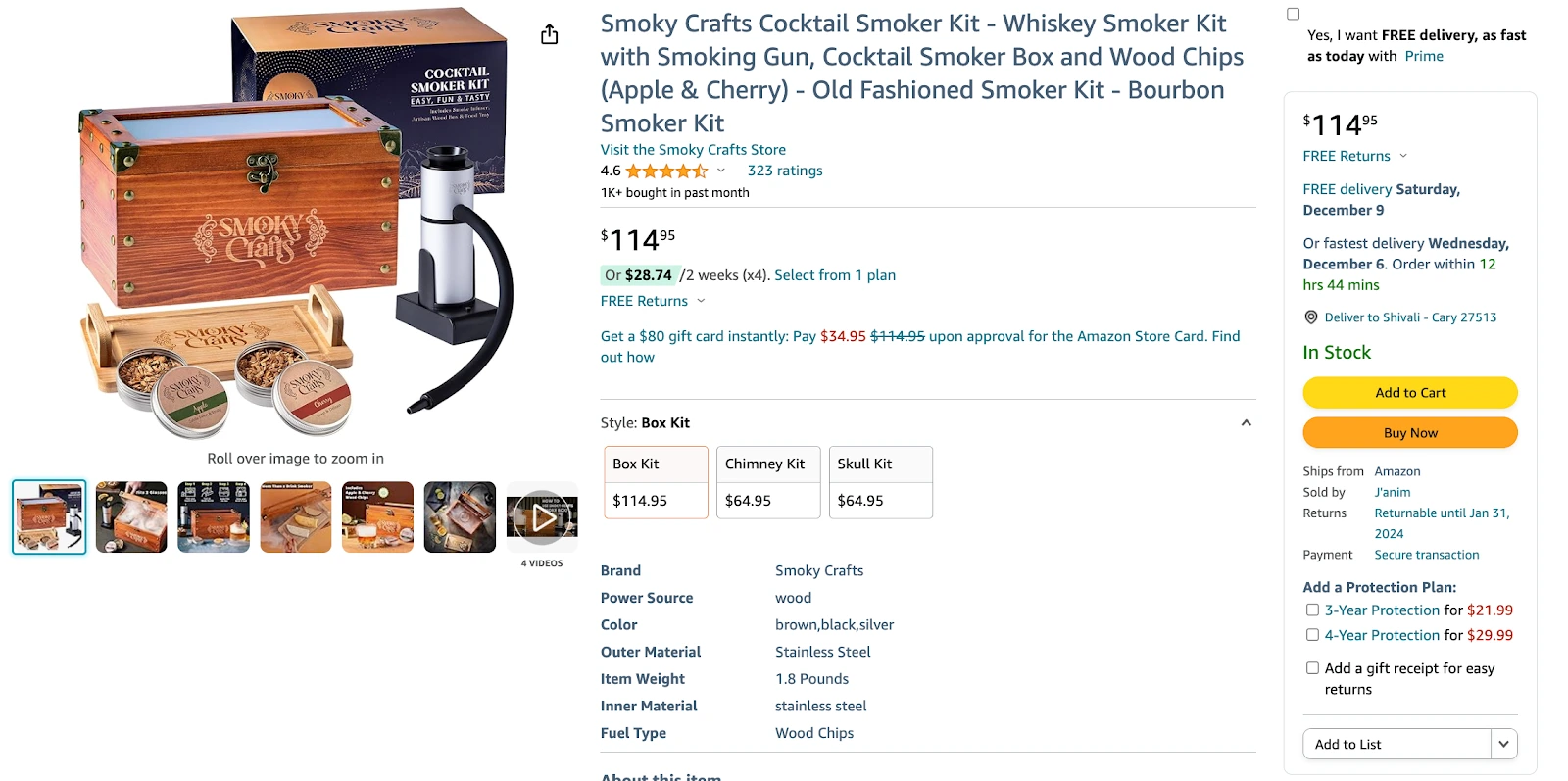1568x781 pixels.
Task: Select the Chimney Kit style option
Action: (x=768, y=482)
